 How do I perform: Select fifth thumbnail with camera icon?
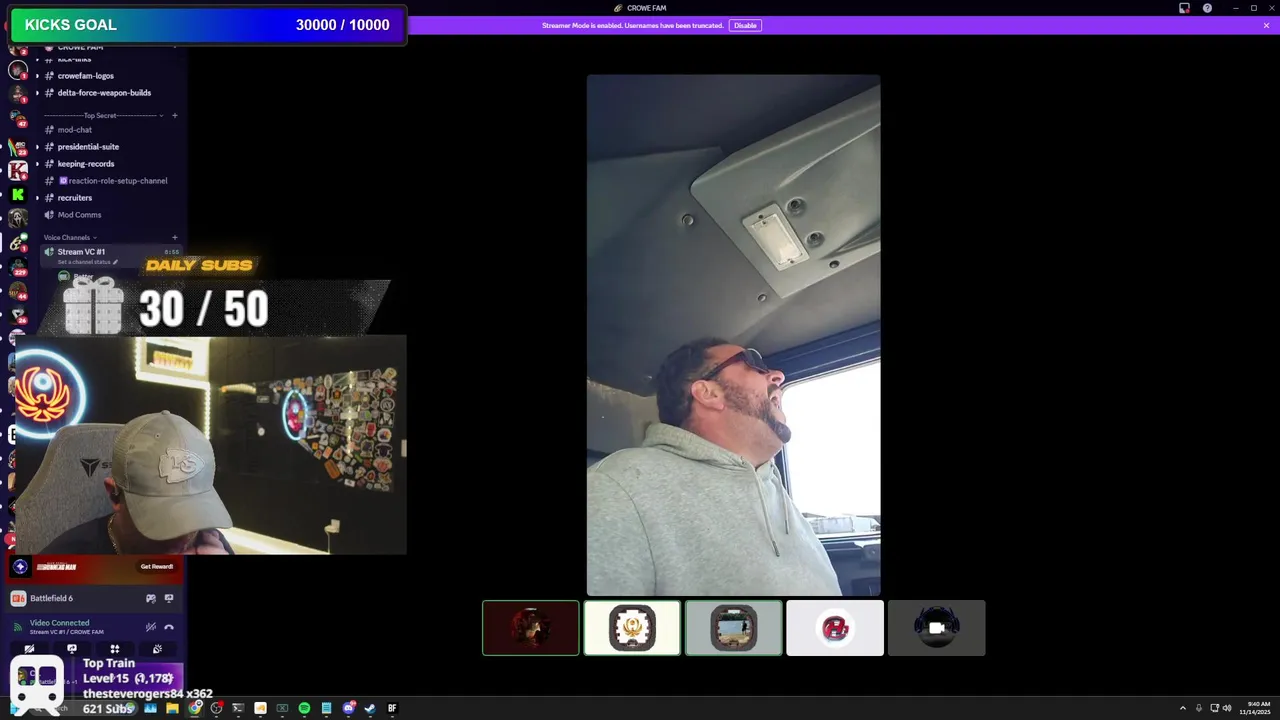tap(937, 628)
